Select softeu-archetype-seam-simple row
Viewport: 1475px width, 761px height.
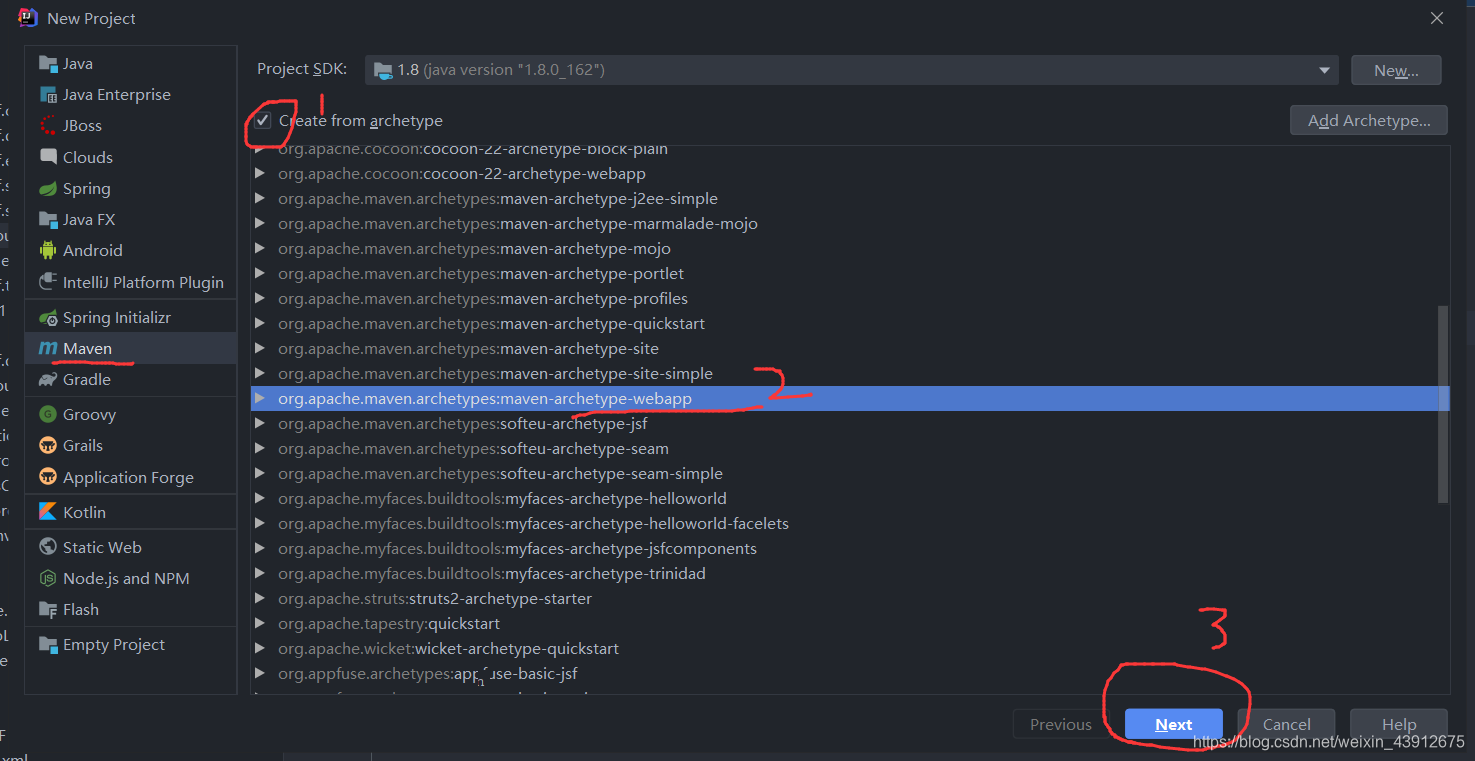(x=850, y=473)
